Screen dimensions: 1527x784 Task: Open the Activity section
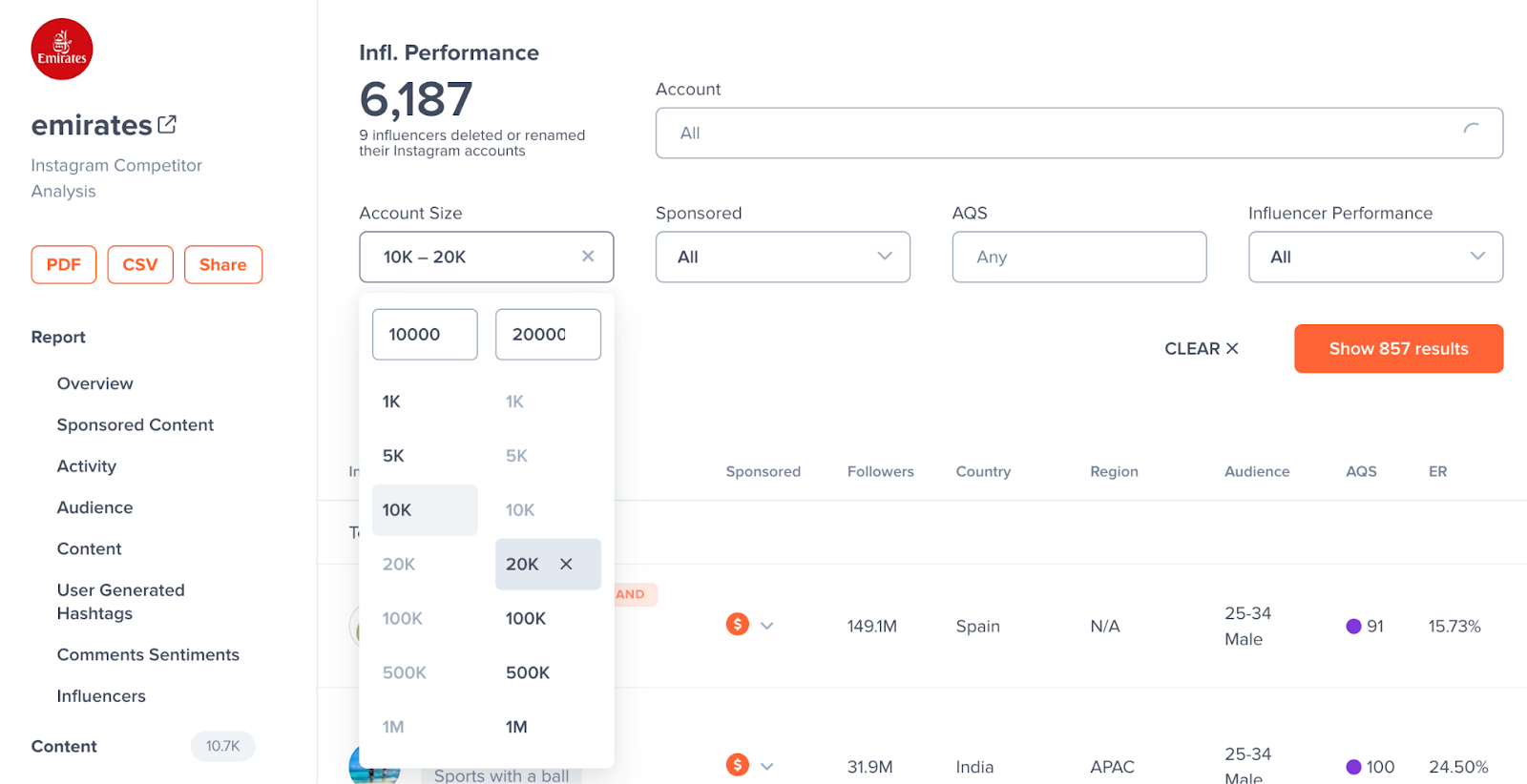(x=87, y=465)
